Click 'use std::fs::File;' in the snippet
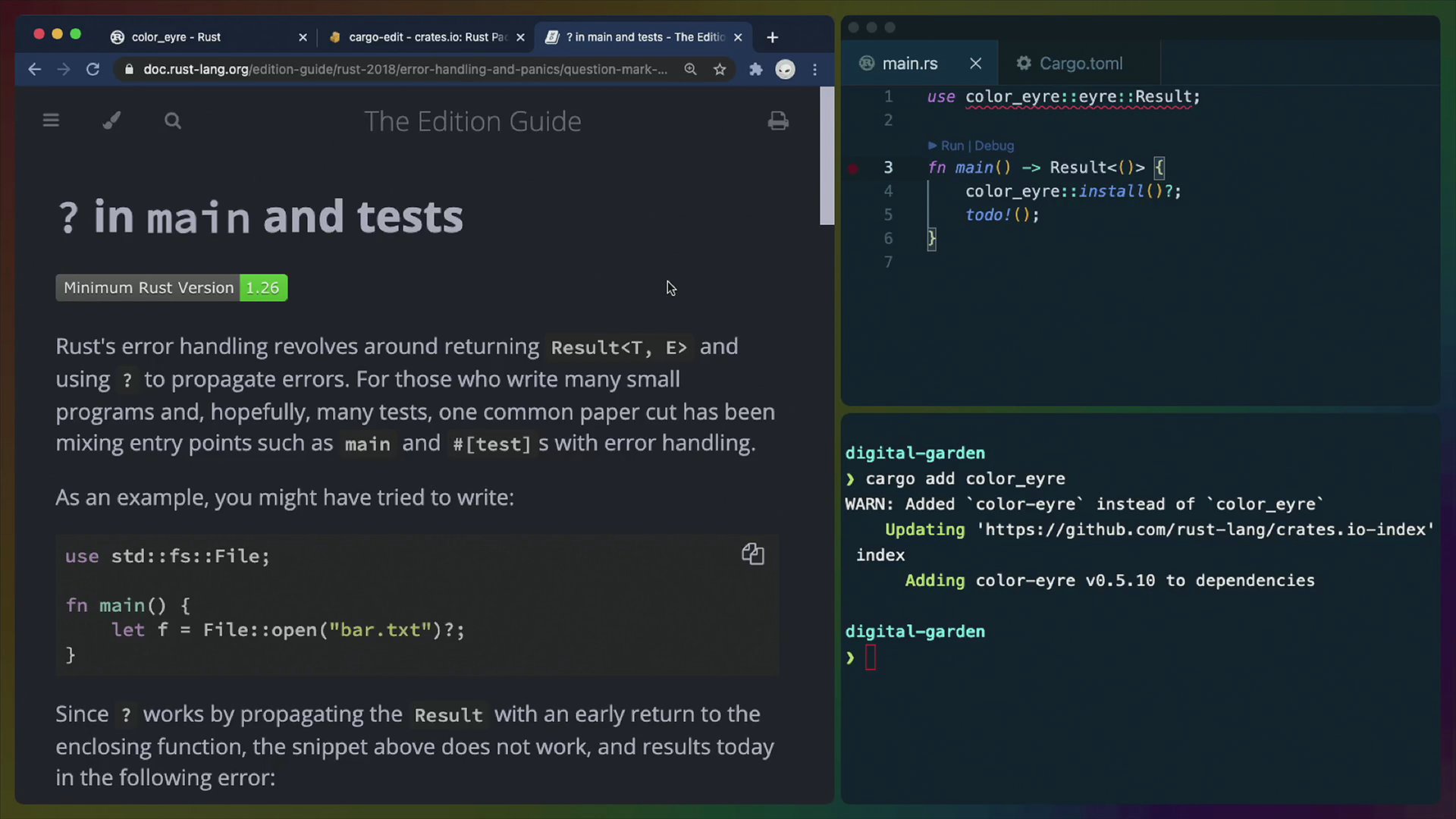Image resolution: width=1456 pixels, height=819 pixels. (x=167, y=556)
